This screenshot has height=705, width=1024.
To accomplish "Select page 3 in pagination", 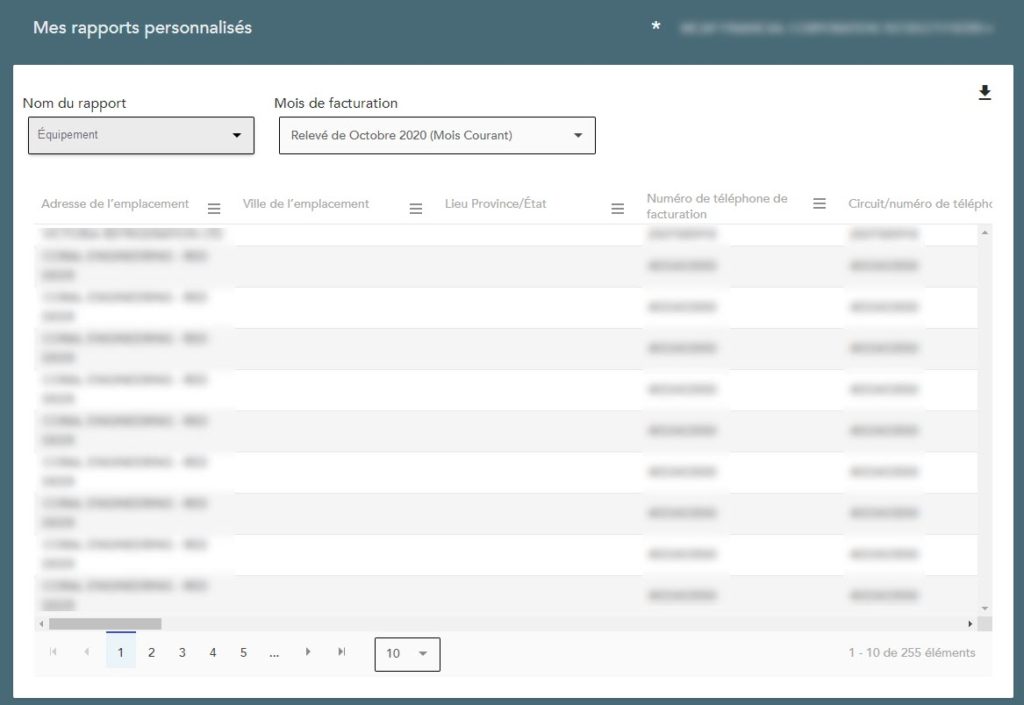I will (182, 653).
